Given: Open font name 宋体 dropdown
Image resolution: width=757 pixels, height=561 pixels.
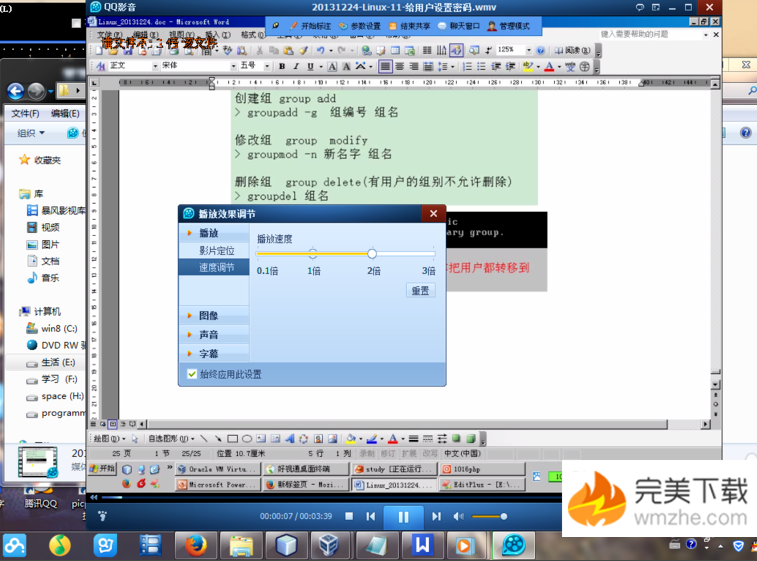Looking at the screenshot, I should click(234, 66).
